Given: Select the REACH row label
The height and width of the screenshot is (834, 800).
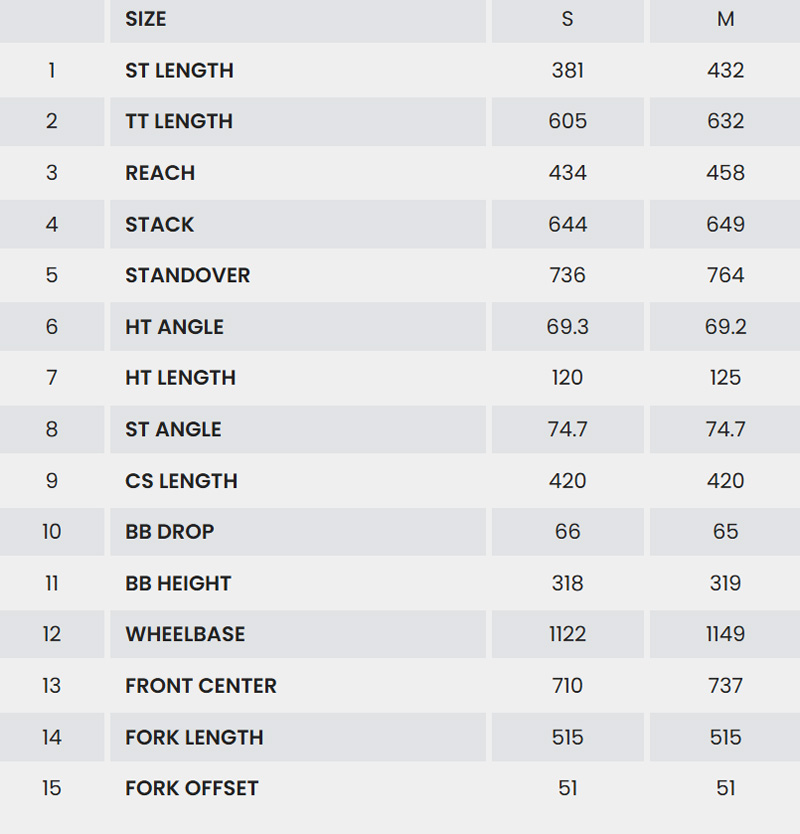Looking at the screenshot, I should (x=160, y=173).
